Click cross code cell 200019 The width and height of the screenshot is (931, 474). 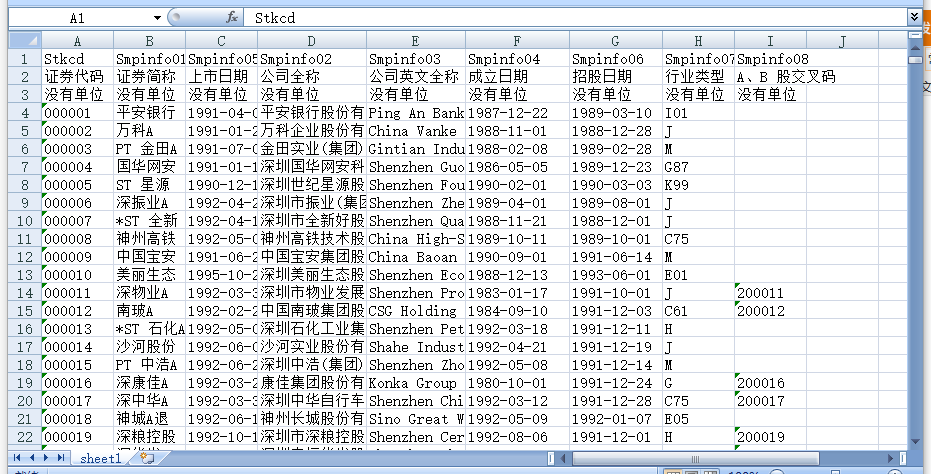pyautogui.click(x=770, y=437)
